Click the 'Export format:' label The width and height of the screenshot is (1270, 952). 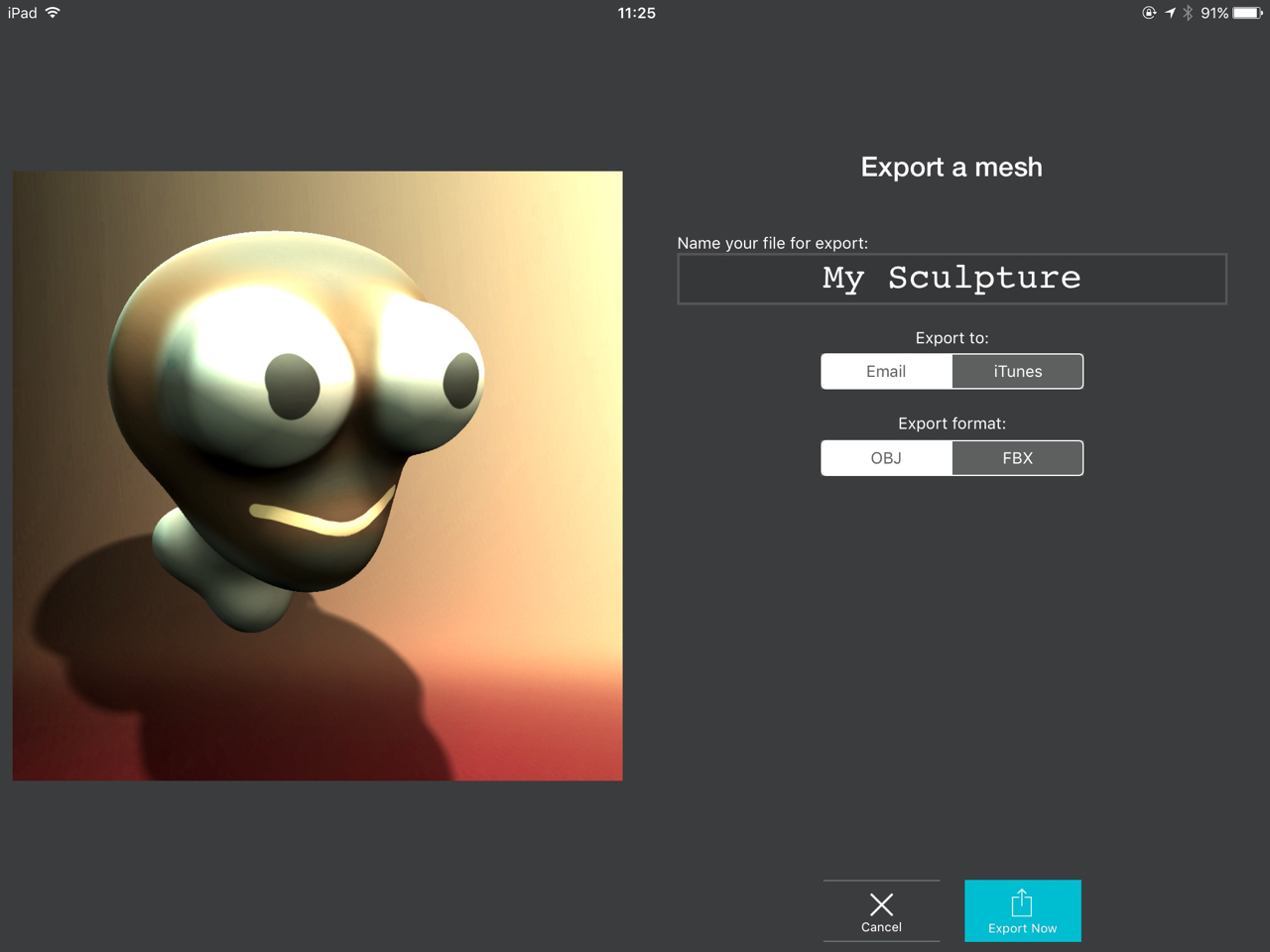click(x=952, y=423)
